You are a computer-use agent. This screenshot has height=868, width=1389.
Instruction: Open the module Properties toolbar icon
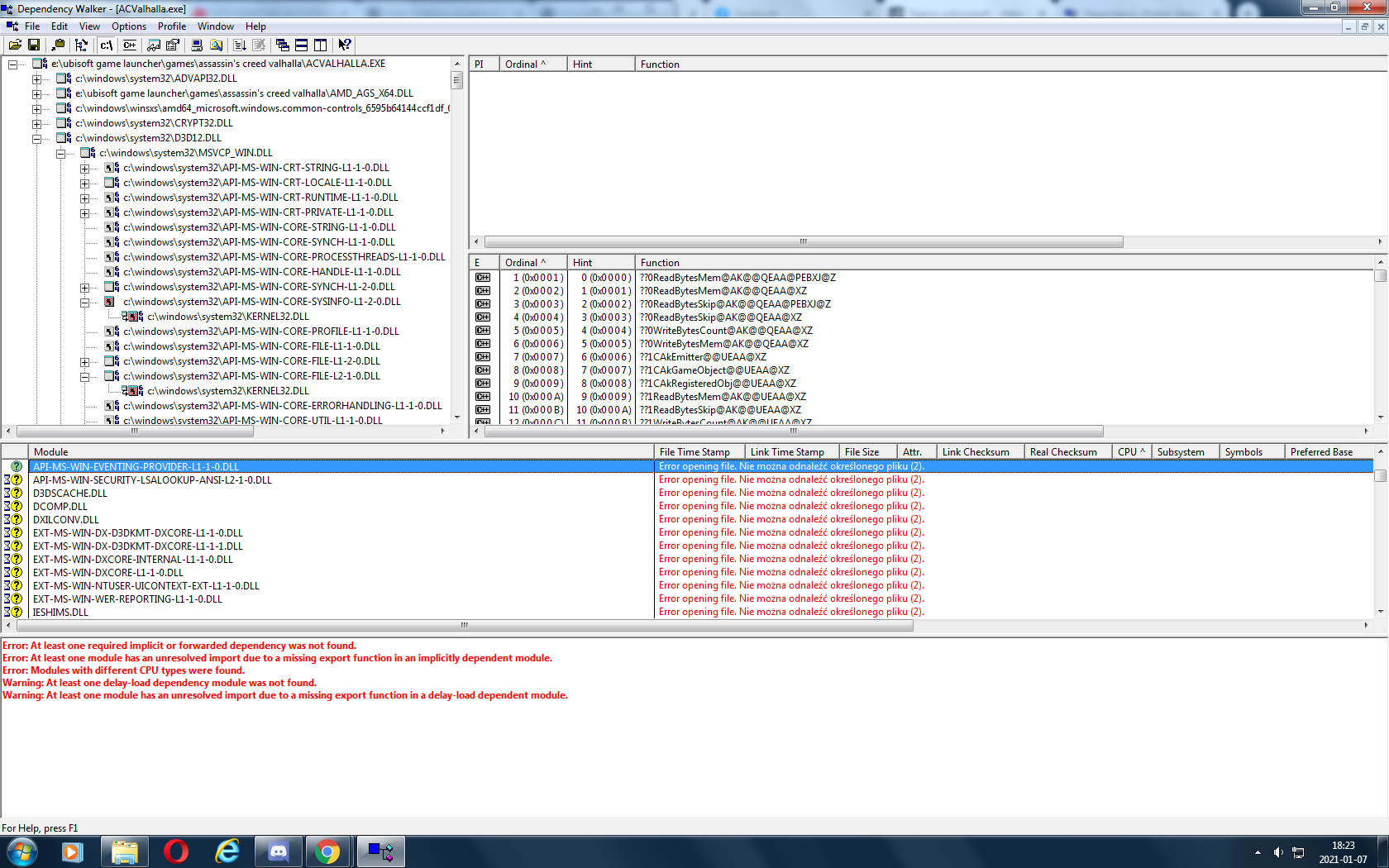(173, 45)
